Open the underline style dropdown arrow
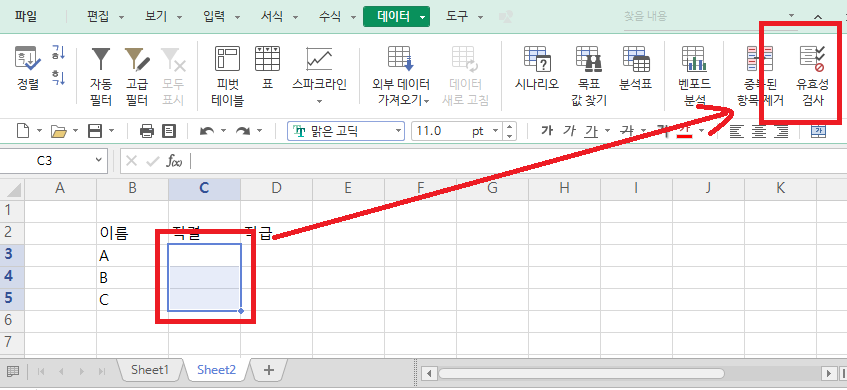Image resolution: width=847 pixels, height=390 pixels. click(607, 131)
